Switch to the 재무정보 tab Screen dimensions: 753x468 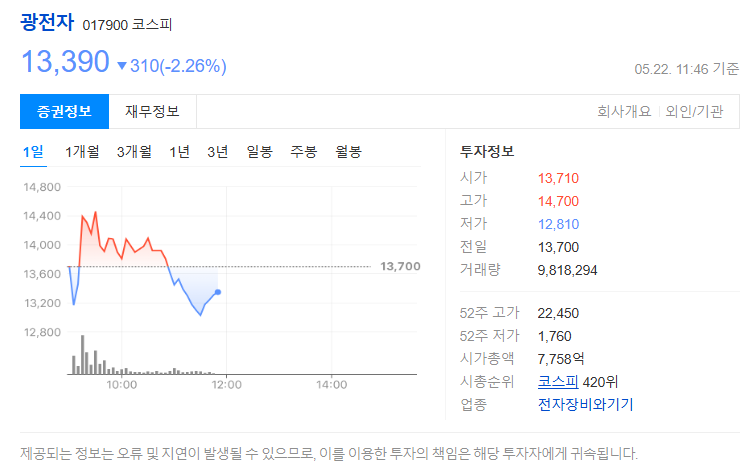click(x=152, y=111)
